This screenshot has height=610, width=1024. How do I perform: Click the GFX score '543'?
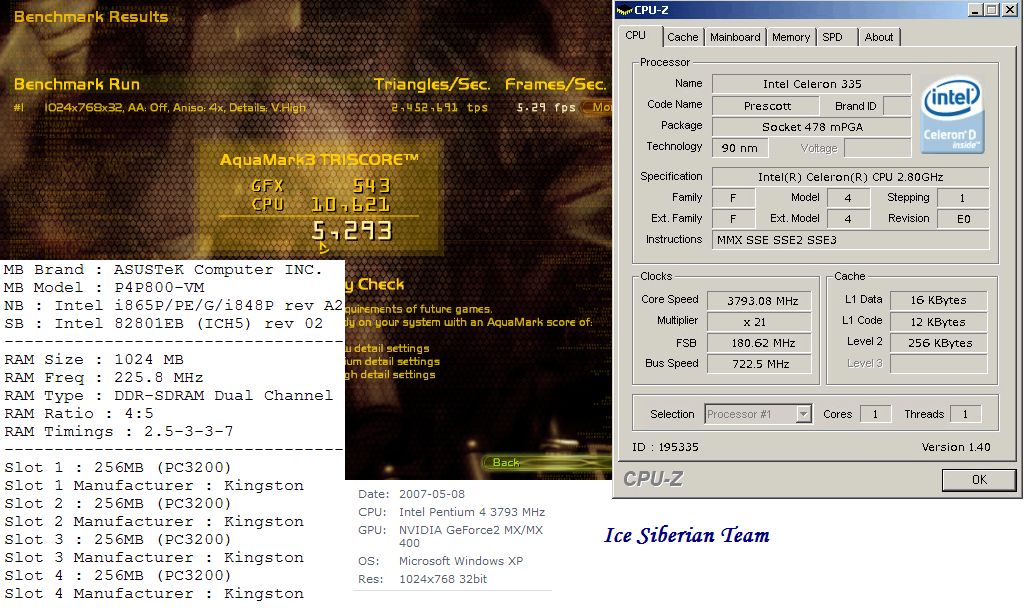(x=372, y=186)
